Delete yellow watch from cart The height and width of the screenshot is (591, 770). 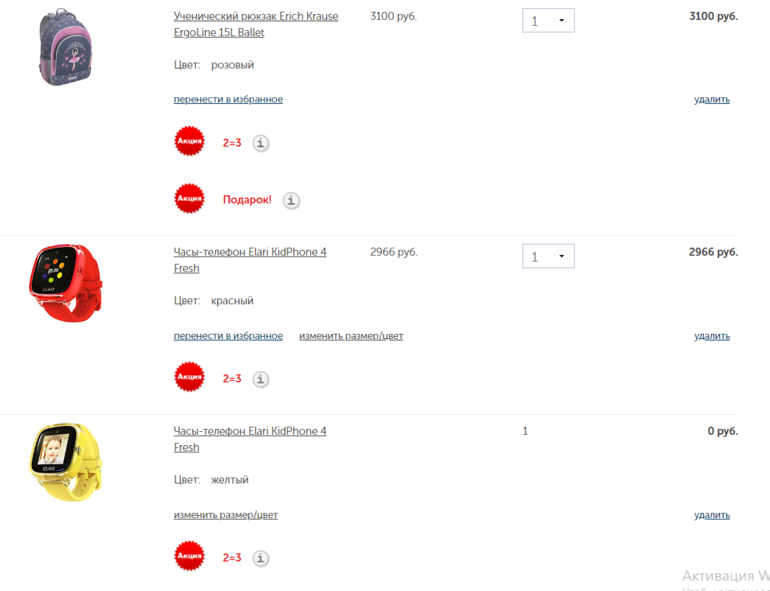coord(712,515)
